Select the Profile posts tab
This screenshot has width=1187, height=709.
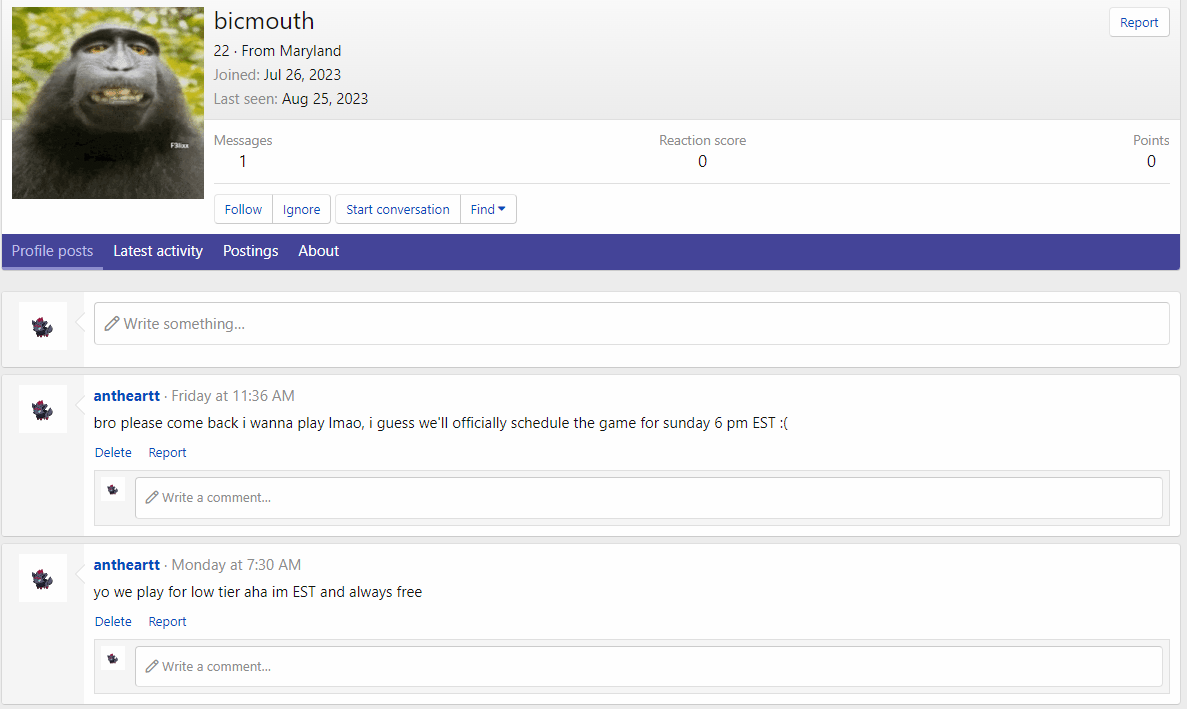click(x=52, y=251)
